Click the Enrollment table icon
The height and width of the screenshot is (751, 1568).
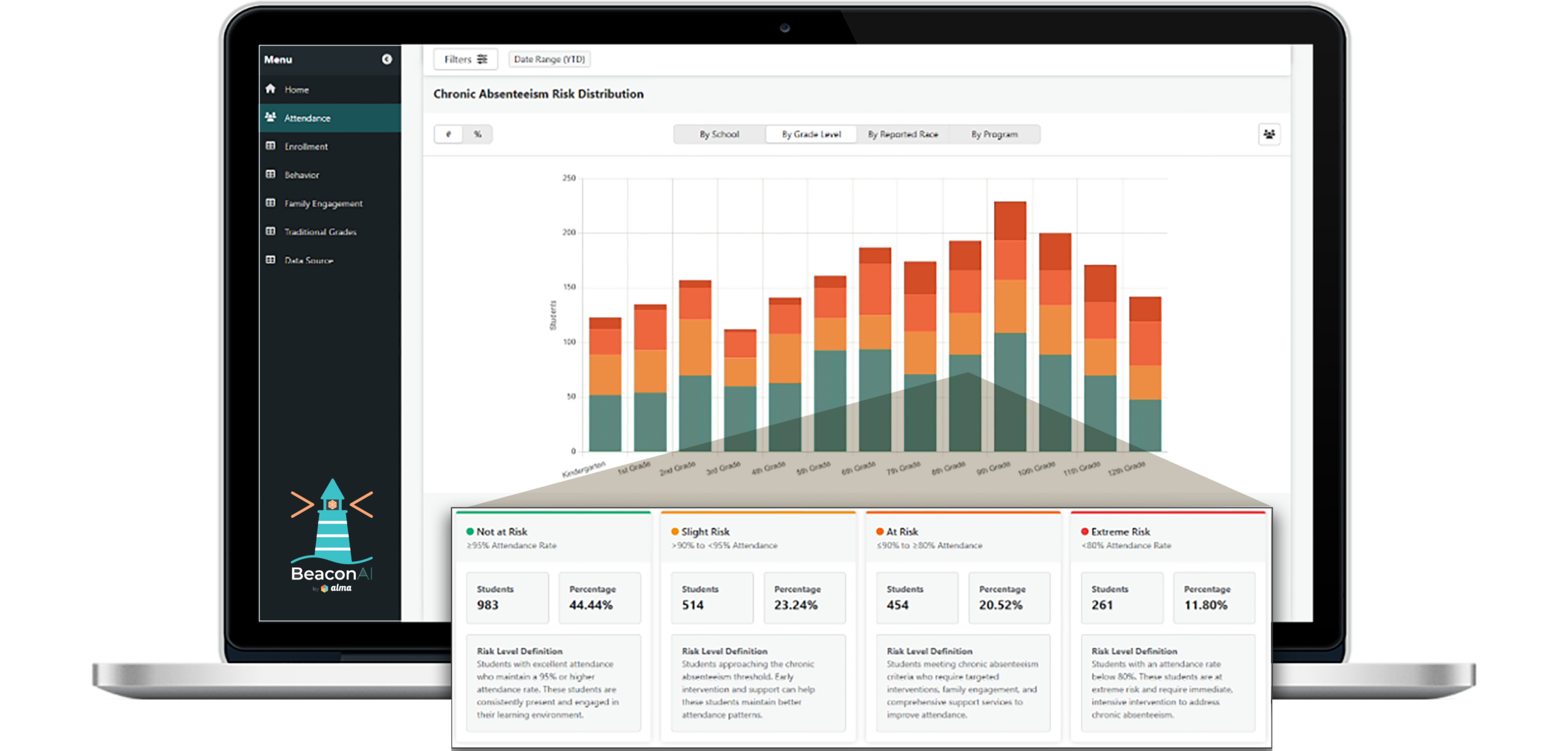point(270,146)
